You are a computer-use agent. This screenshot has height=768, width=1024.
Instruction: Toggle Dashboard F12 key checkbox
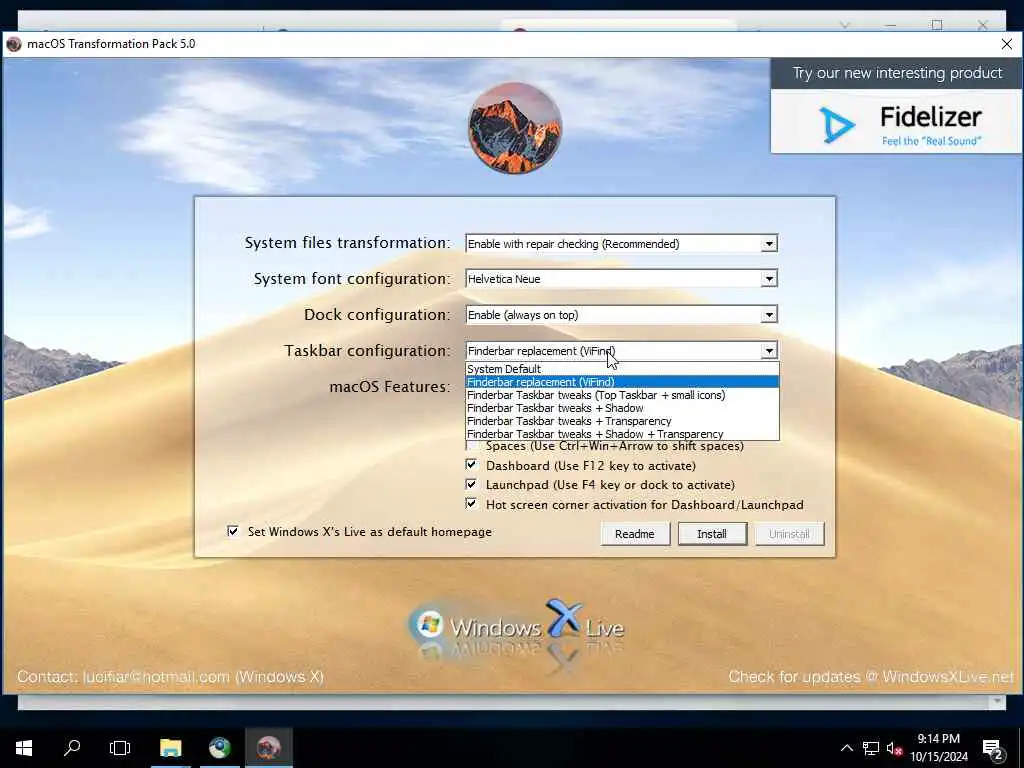point(471,465)
